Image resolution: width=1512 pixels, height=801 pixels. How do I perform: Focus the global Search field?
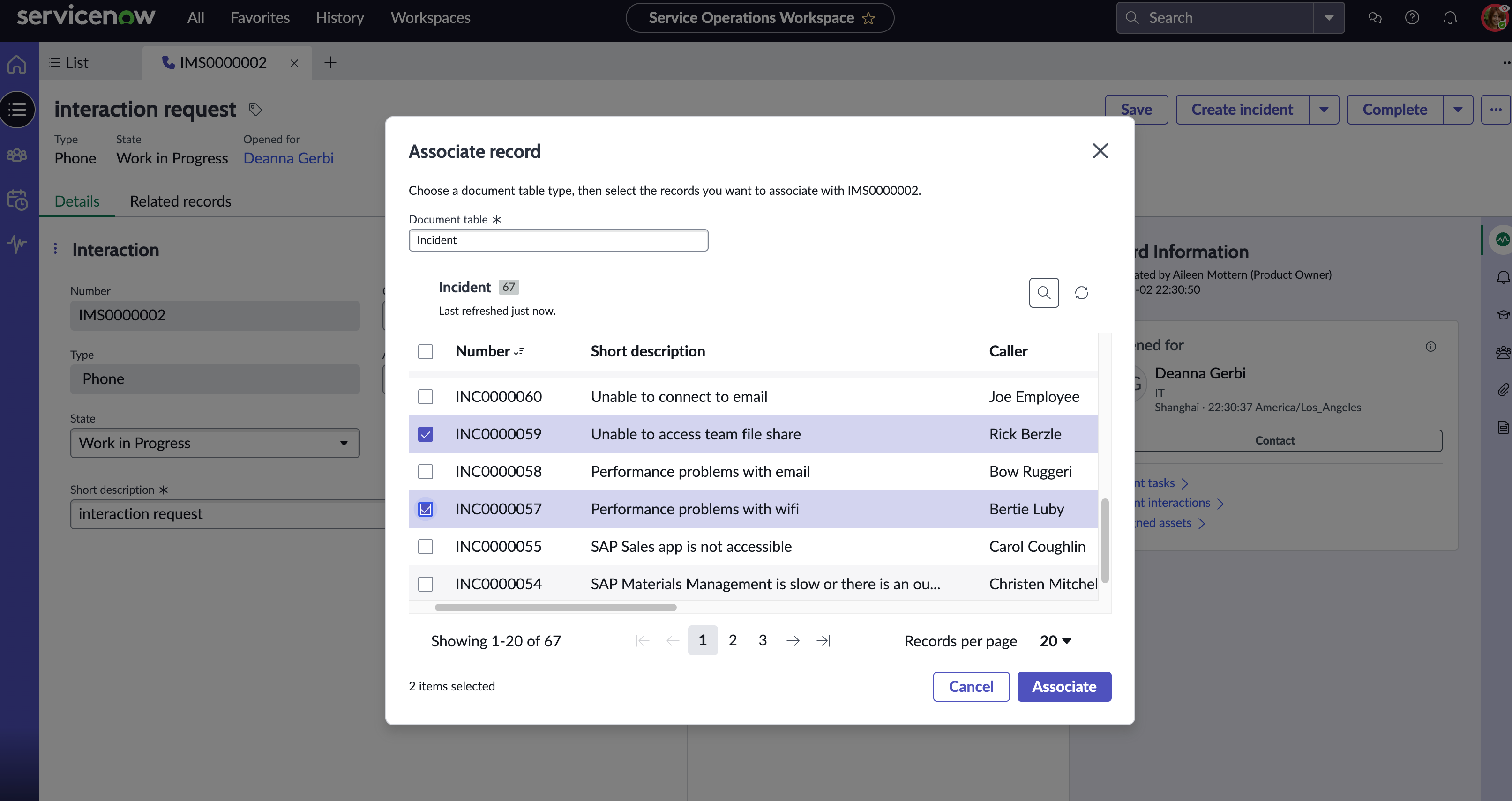click(1216, 18)
